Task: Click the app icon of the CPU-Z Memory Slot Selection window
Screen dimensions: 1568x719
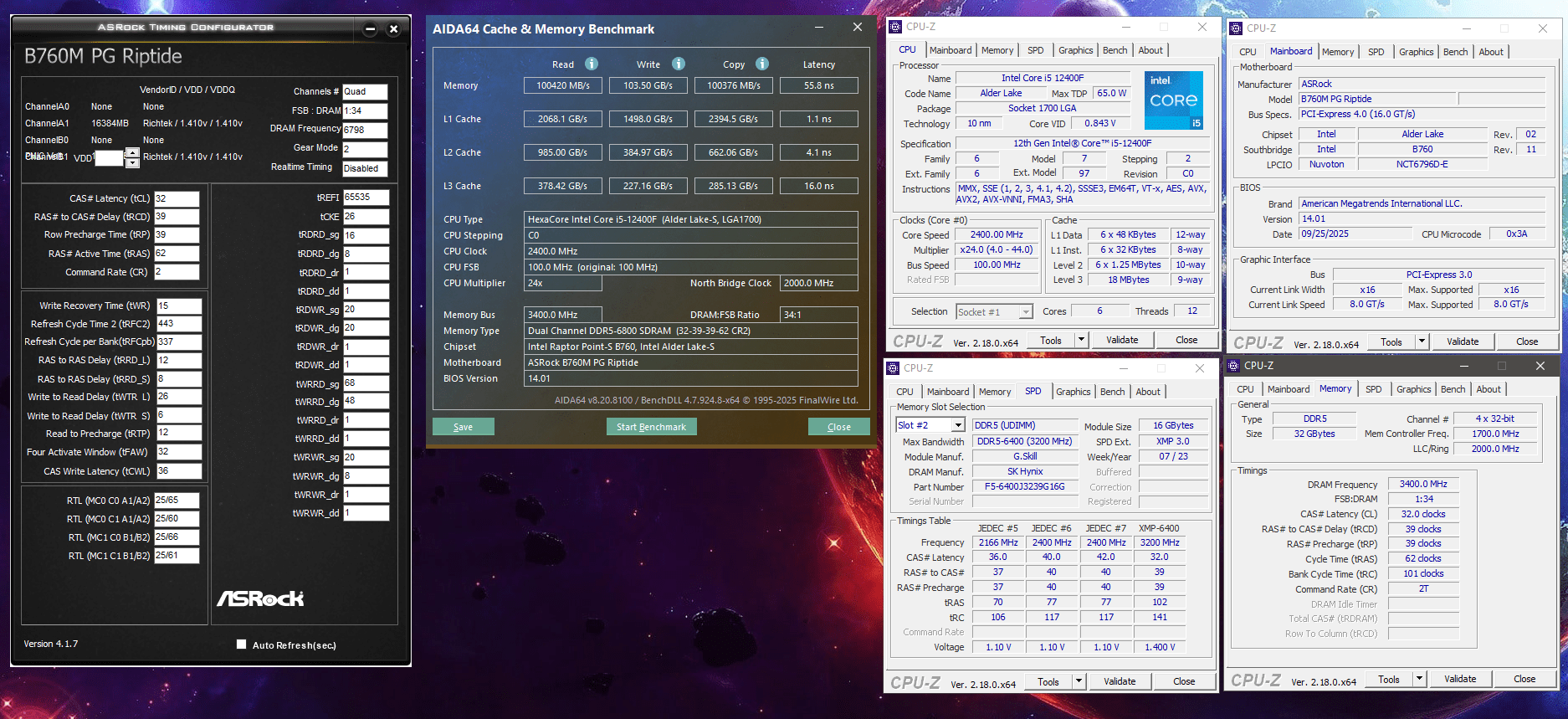Action: point(893,368)
